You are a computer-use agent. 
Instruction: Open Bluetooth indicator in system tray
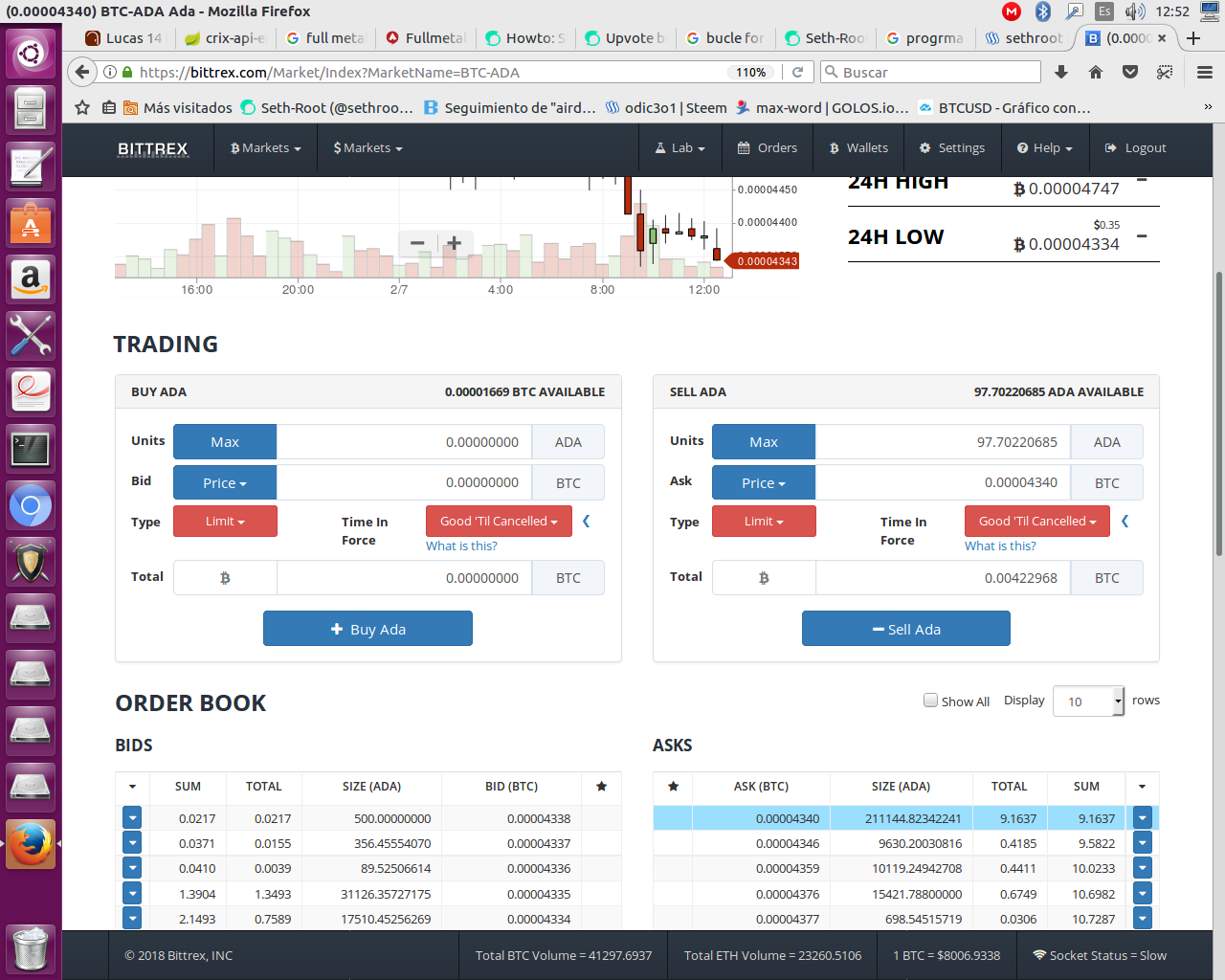click(x=1043, y=11)
